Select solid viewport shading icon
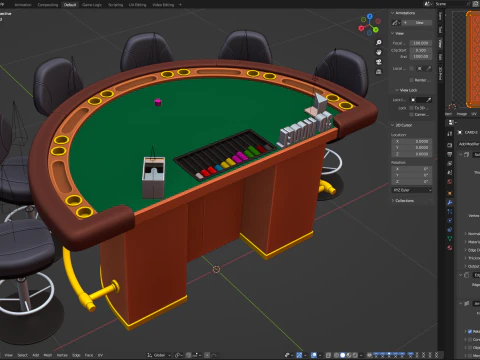 (x=343, y=355)
